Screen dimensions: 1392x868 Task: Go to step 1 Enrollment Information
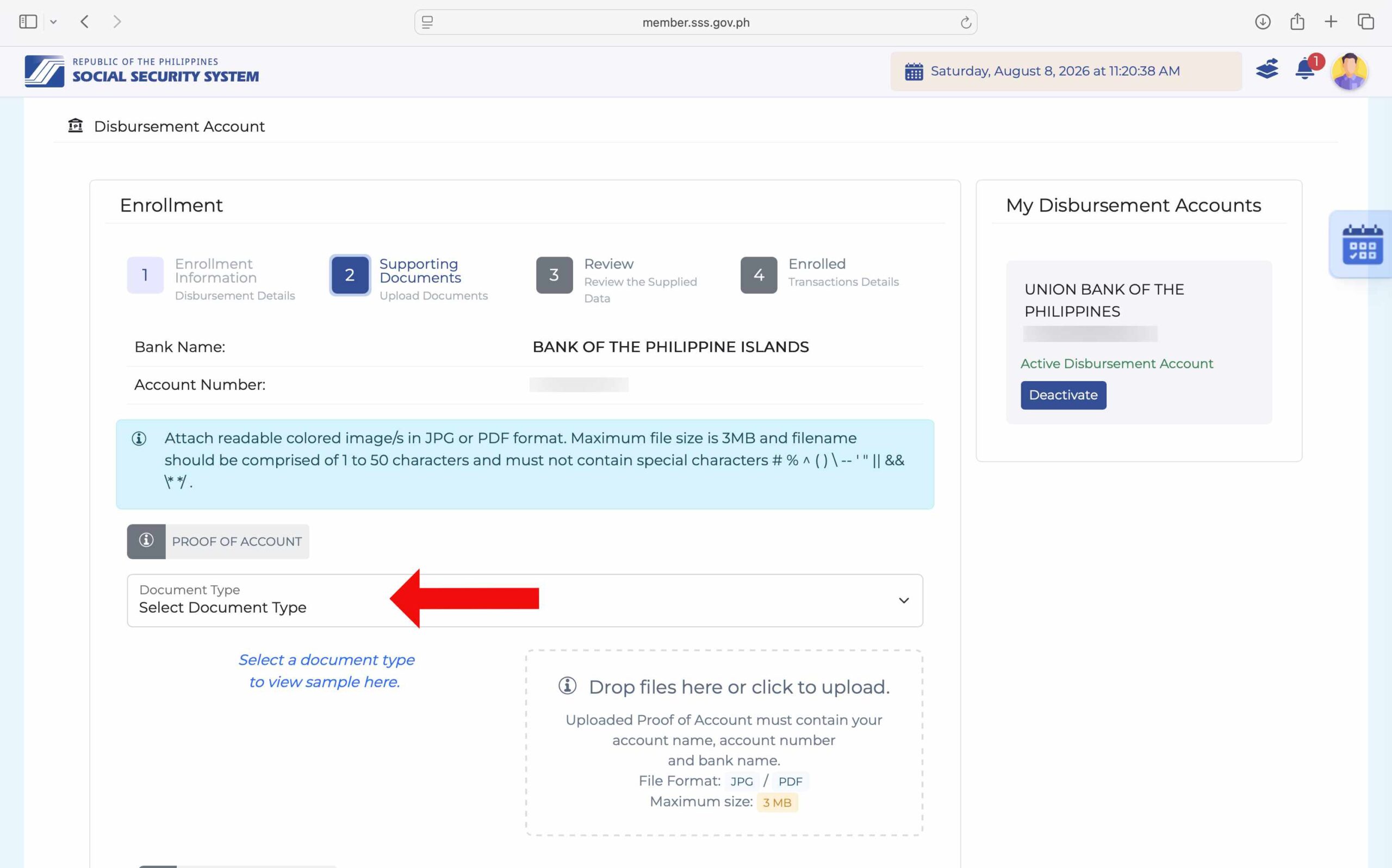click(x=212, y=278)
